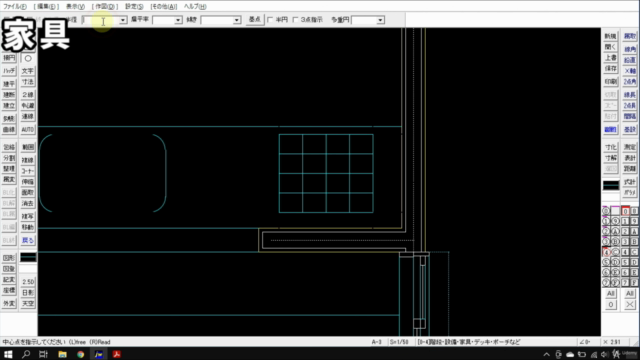Image resolution: width=640 pixels, height=360 pixels.
Task: Toggle layer square 4
Action: click(x=625, y=252)
